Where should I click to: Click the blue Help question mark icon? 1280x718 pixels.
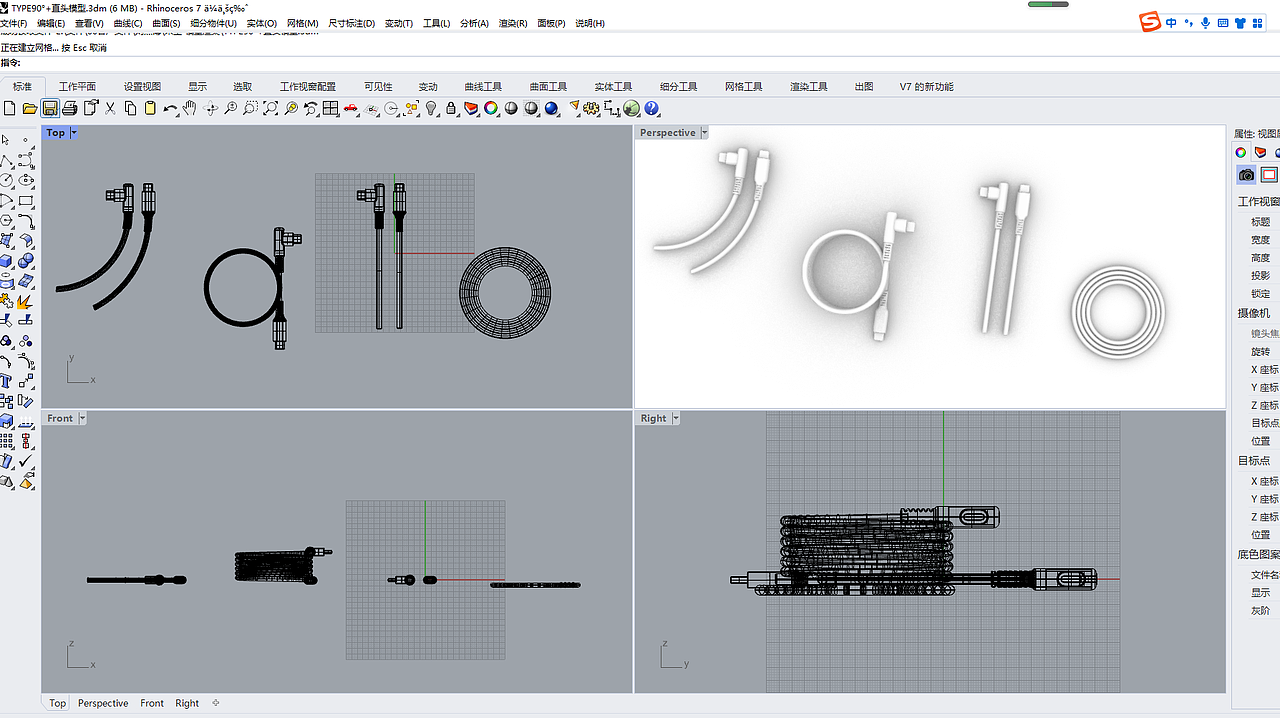click(651, 108)
